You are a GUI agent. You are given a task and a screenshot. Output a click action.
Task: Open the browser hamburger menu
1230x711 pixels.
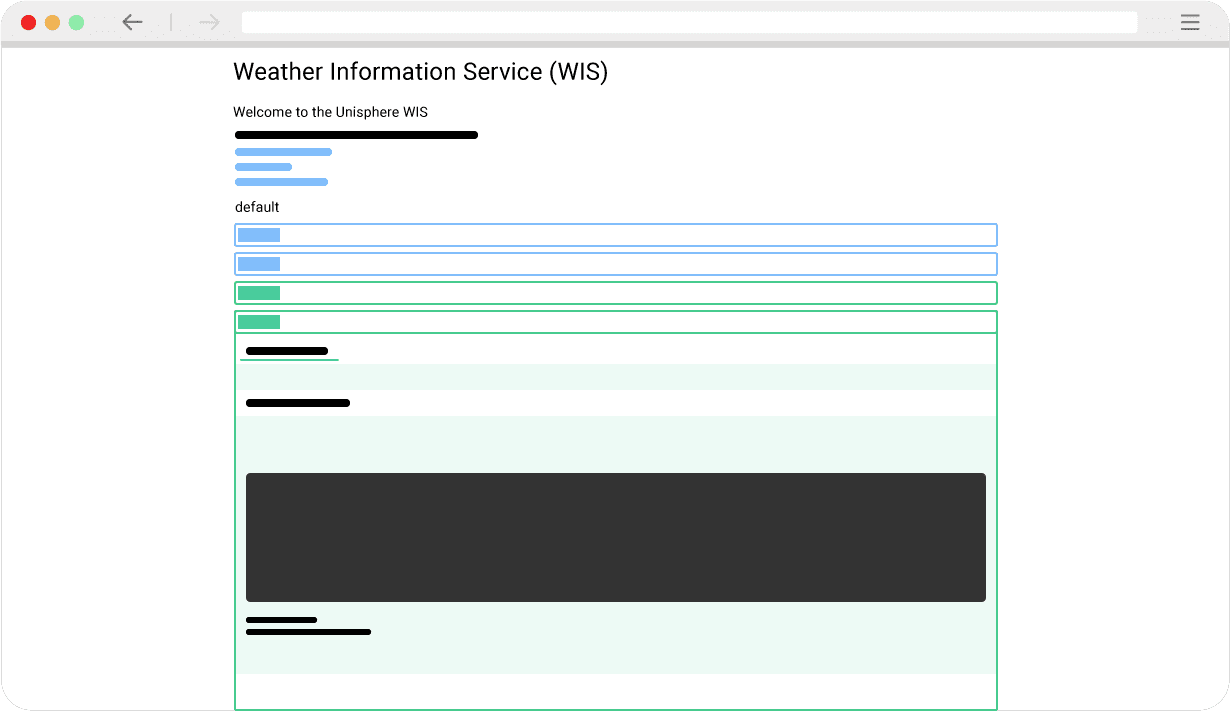point(1190,22)
